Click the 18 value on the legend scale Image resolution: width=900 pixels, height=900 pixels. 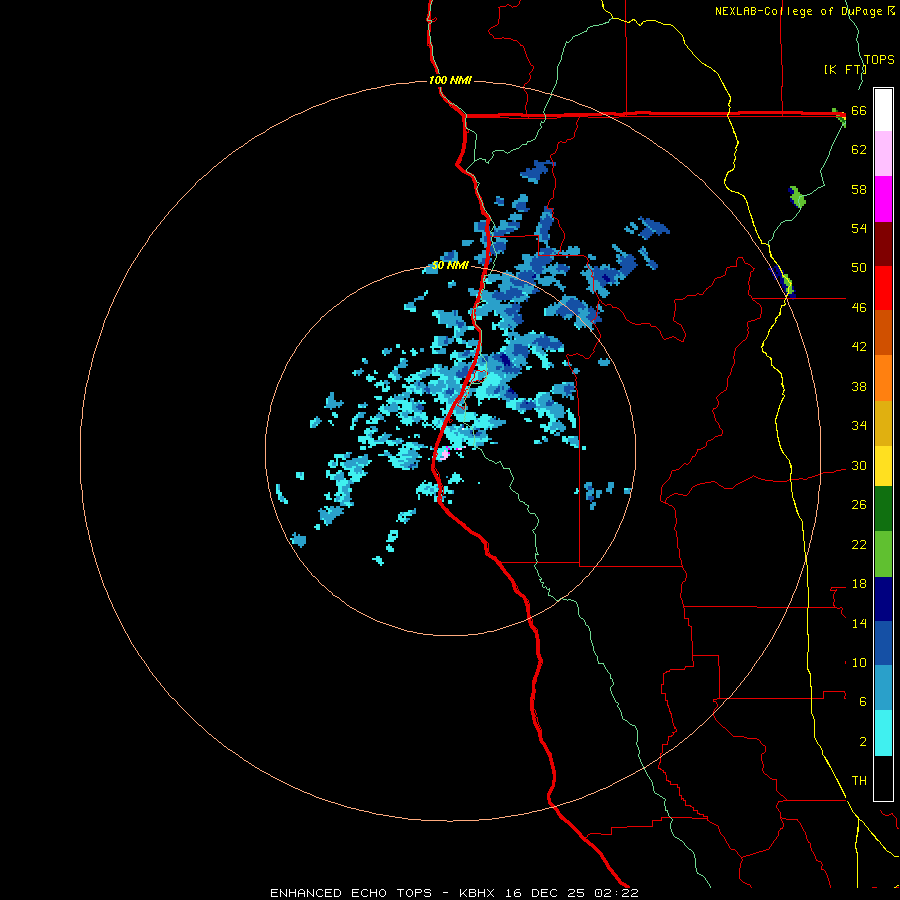pos(859,584)
